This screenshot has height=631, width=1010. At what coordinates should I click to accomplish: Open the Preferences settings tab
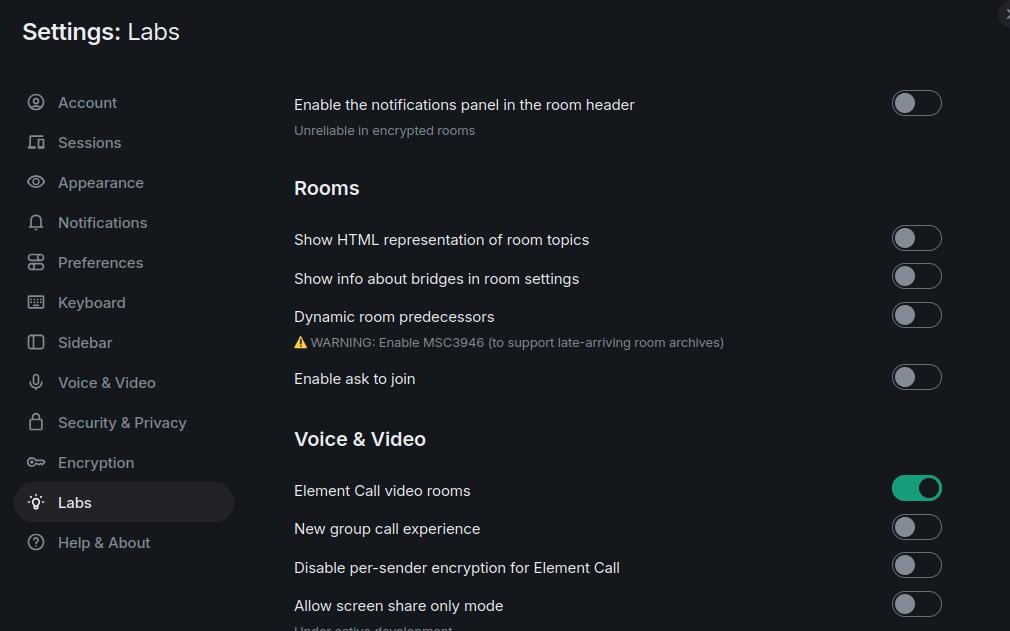coord(100,263)
